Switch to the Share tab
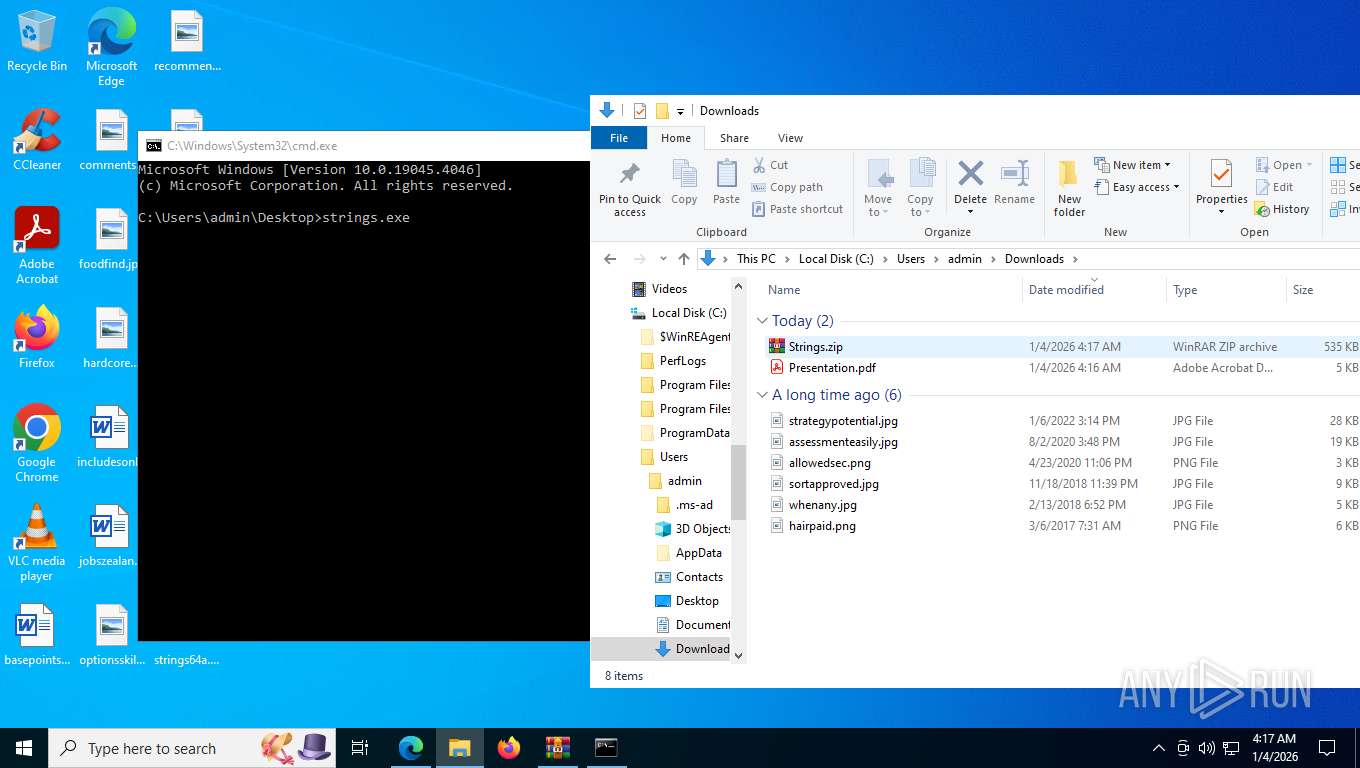Viewport: 1360px width, 768px height. pyautogui.click(x=734, y=138)
